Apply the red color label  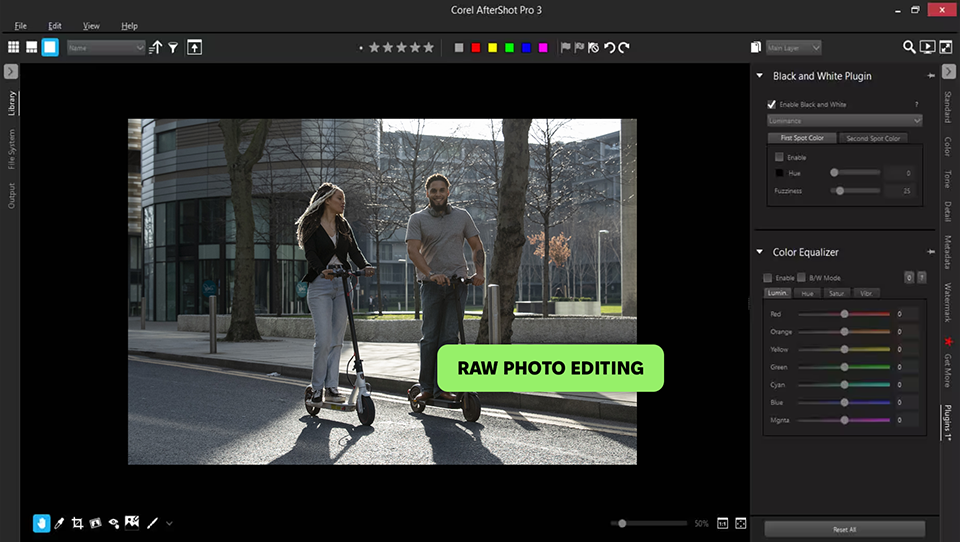476,47
